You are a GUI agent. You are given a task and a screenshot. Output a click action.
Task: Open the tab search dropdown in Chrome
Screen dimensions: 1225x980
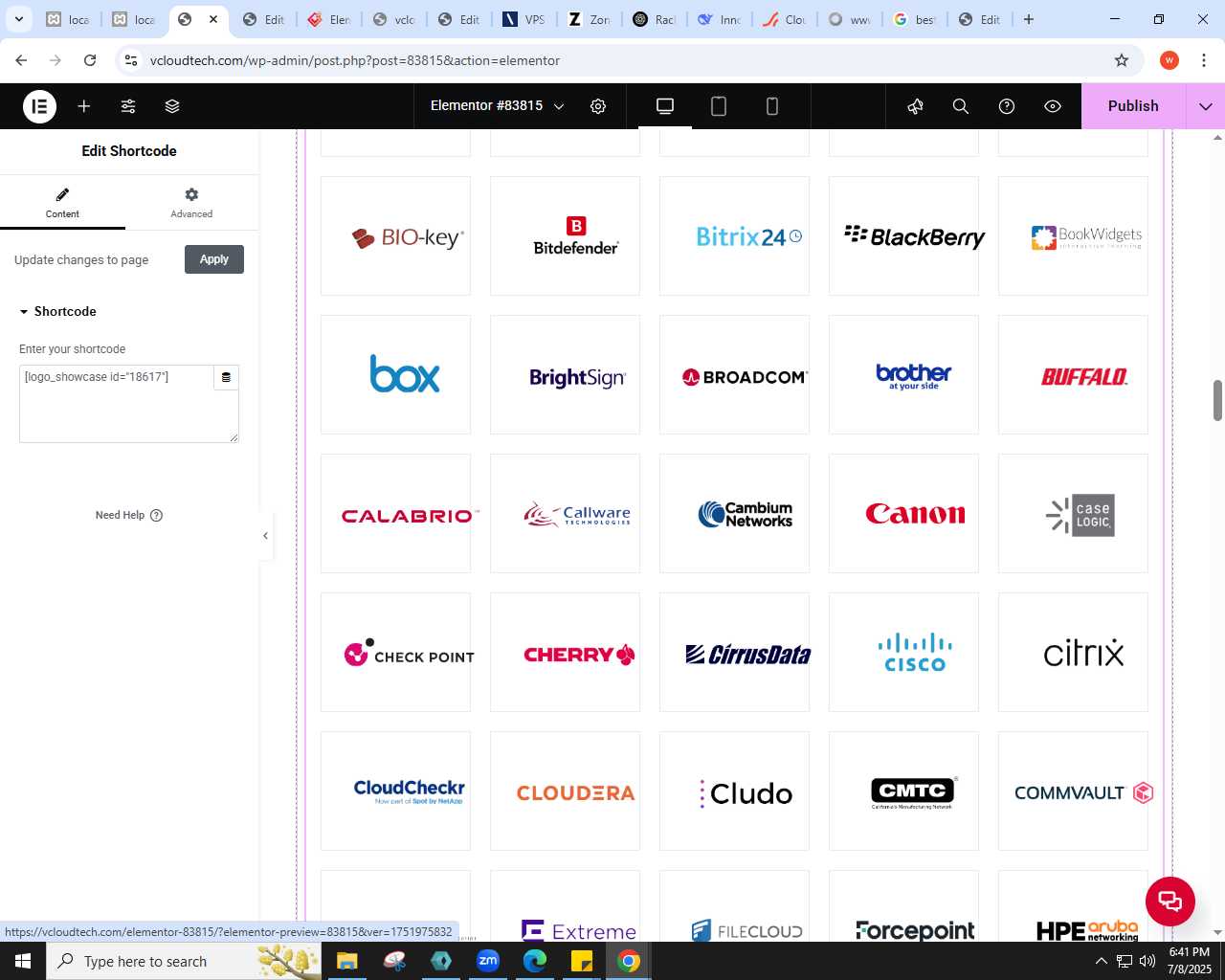[18, 19]
